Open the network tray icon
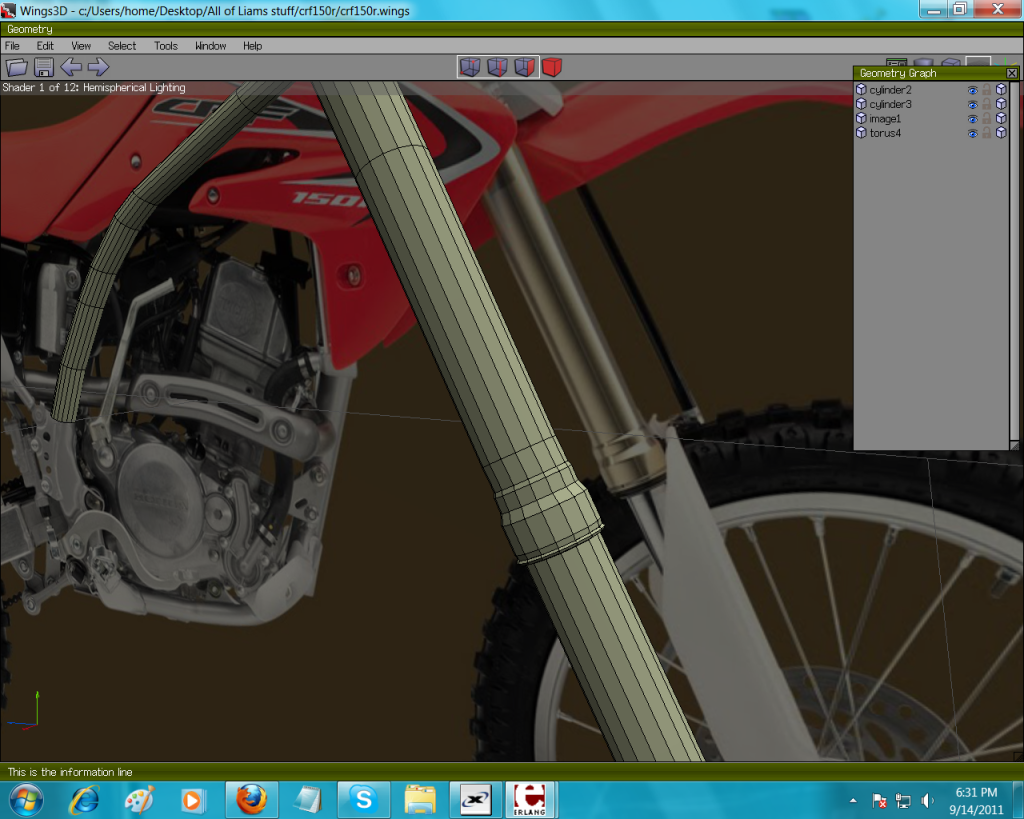Screen dimensions: 1024x819 pos(903,800)
